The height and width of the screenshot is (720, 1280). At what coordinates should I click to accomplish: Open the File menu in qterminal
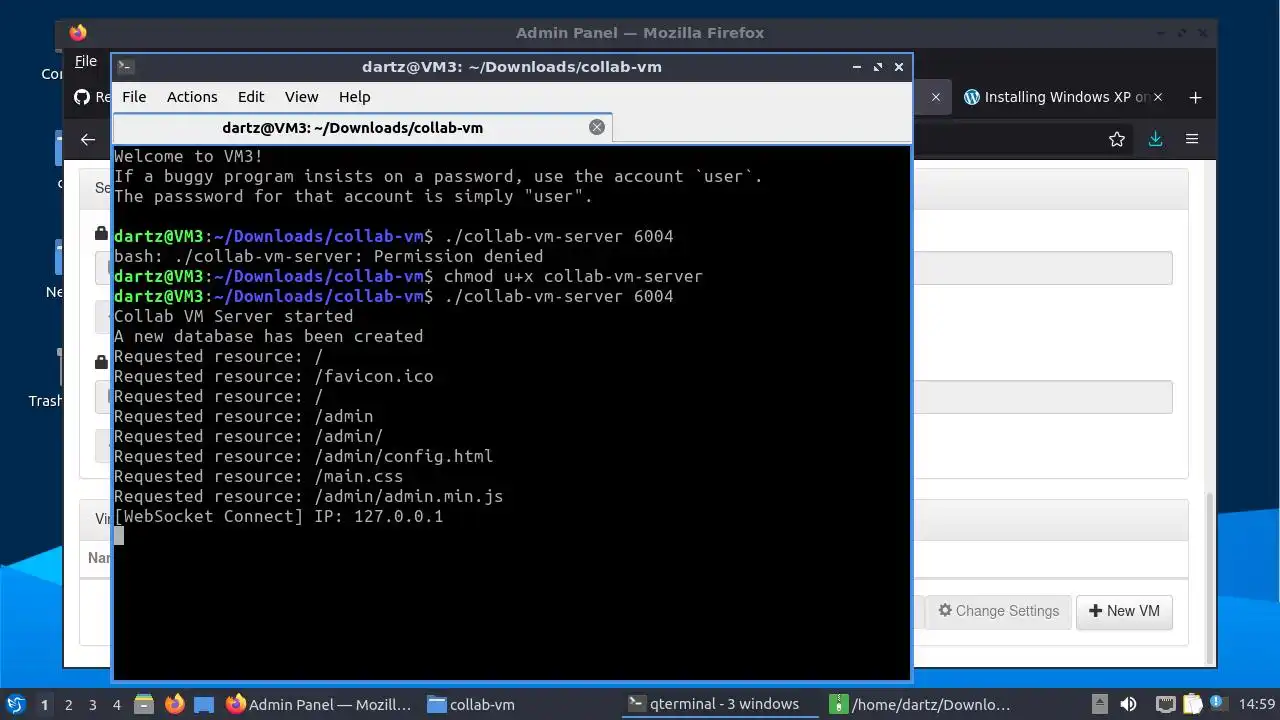click(134, 97)
